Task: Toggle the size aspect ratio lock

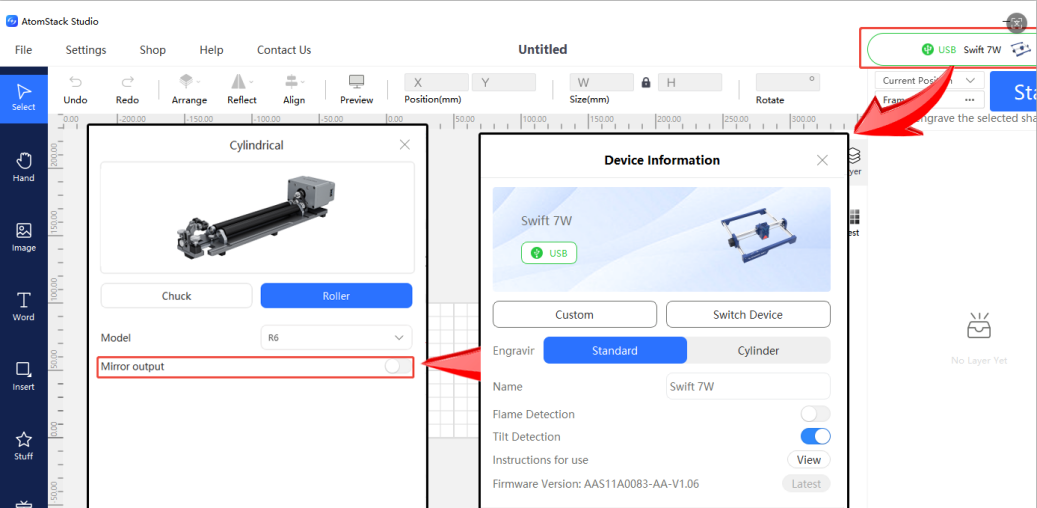Action: [x=646, y=83]
